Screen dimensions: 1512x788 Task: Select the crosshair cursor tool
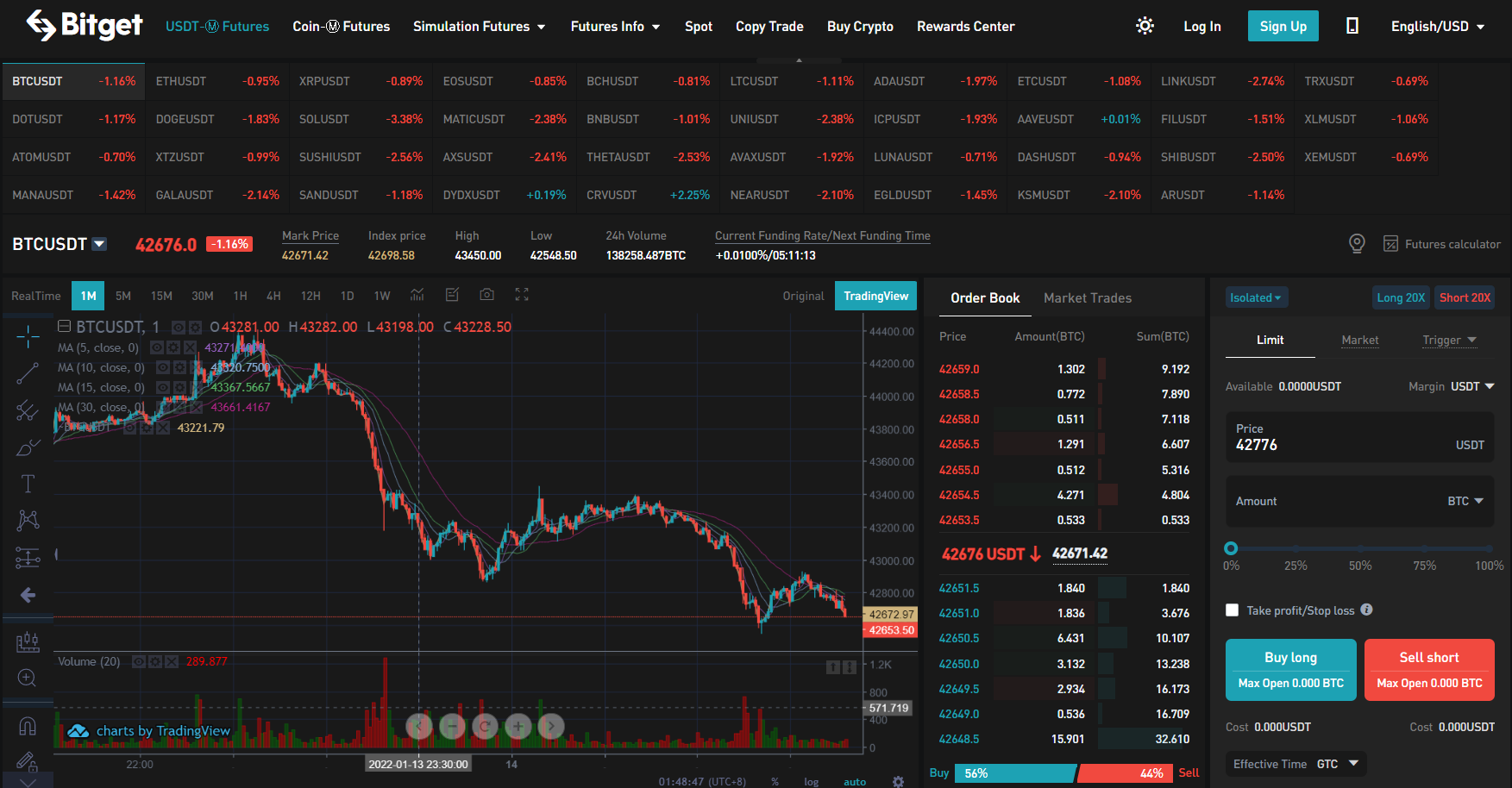tap(28, 337)
